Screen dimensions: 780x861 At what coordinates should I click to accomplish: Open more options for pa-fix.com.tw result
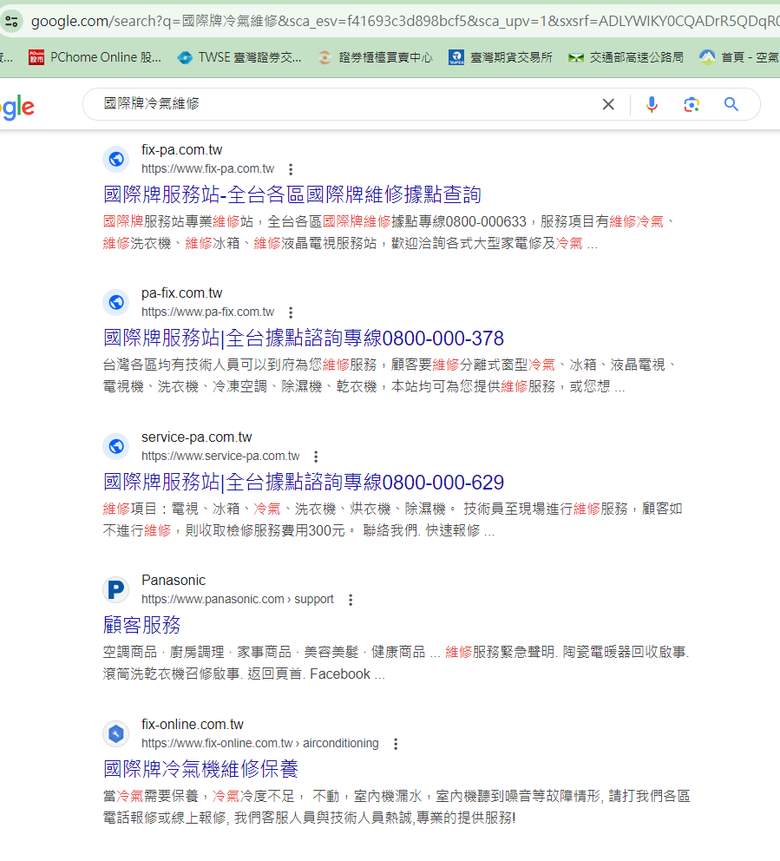[291, 312]
